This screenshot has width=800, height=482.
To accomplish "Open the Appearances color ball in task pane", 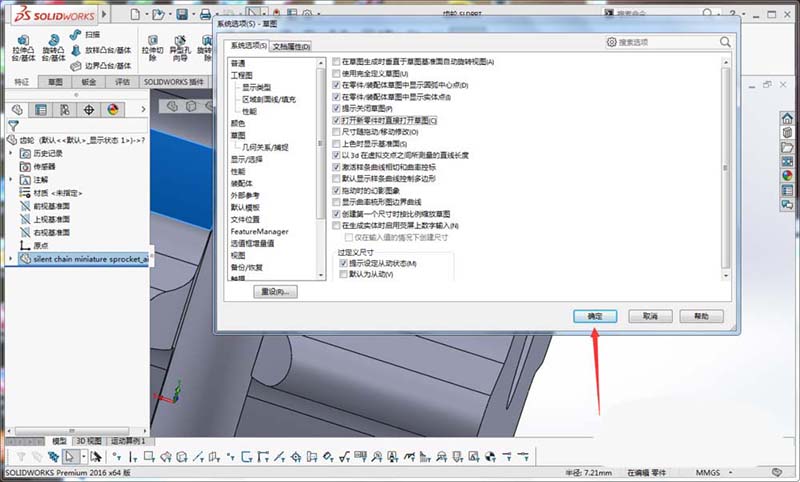I will click(x=787, y=175).
